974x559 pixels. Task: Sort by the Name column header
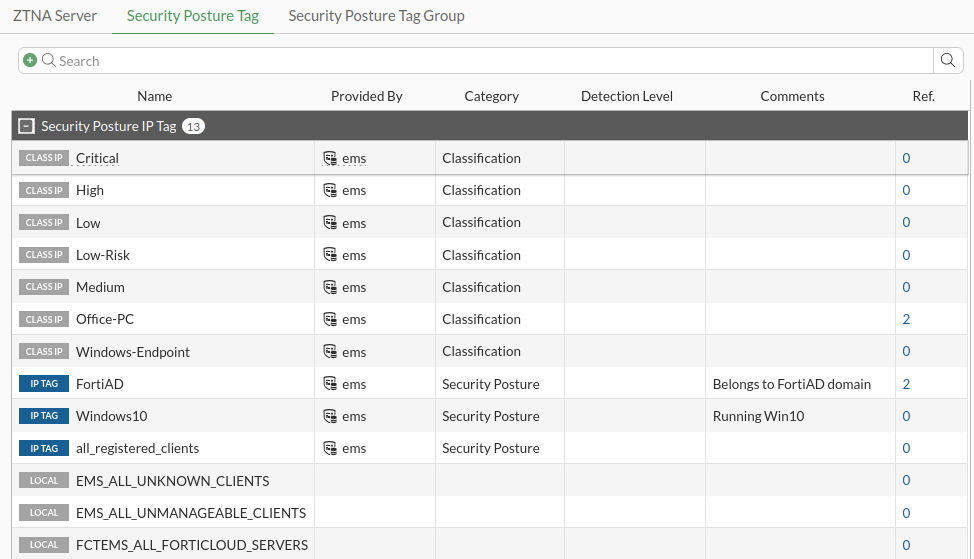pyautogui.click(x=155, y=97)
